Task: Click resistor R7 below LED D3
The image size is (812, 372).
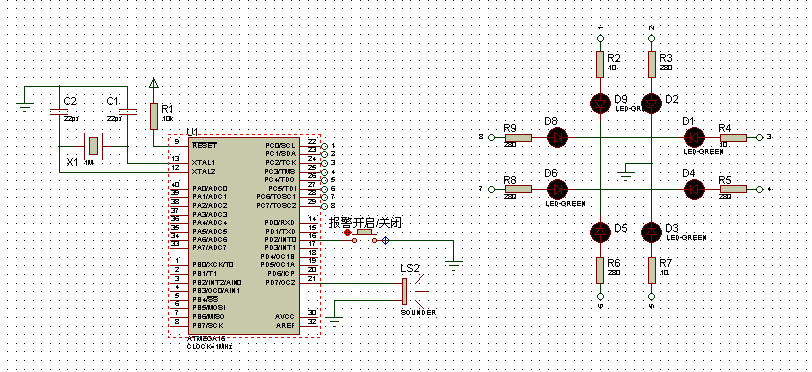Action: pos(652,269)
